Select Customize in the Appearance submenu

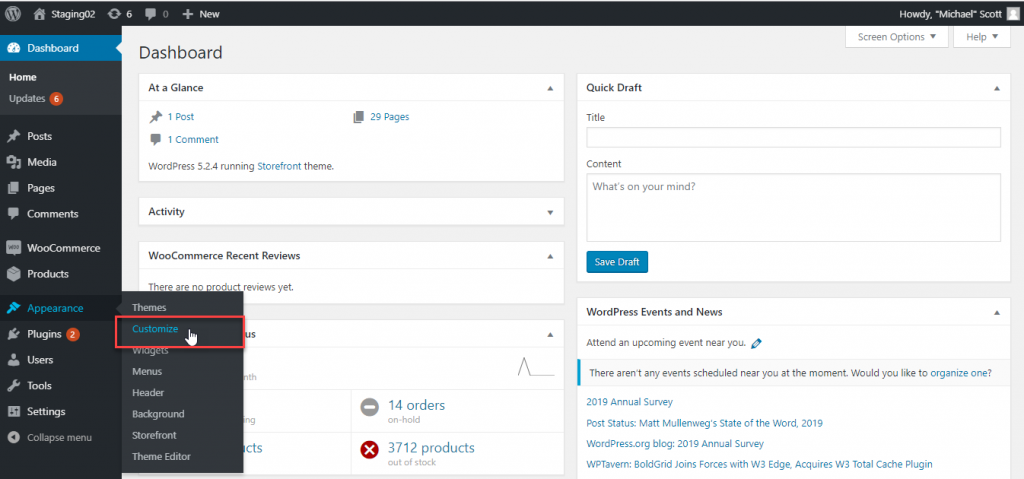tap(155, 329)
